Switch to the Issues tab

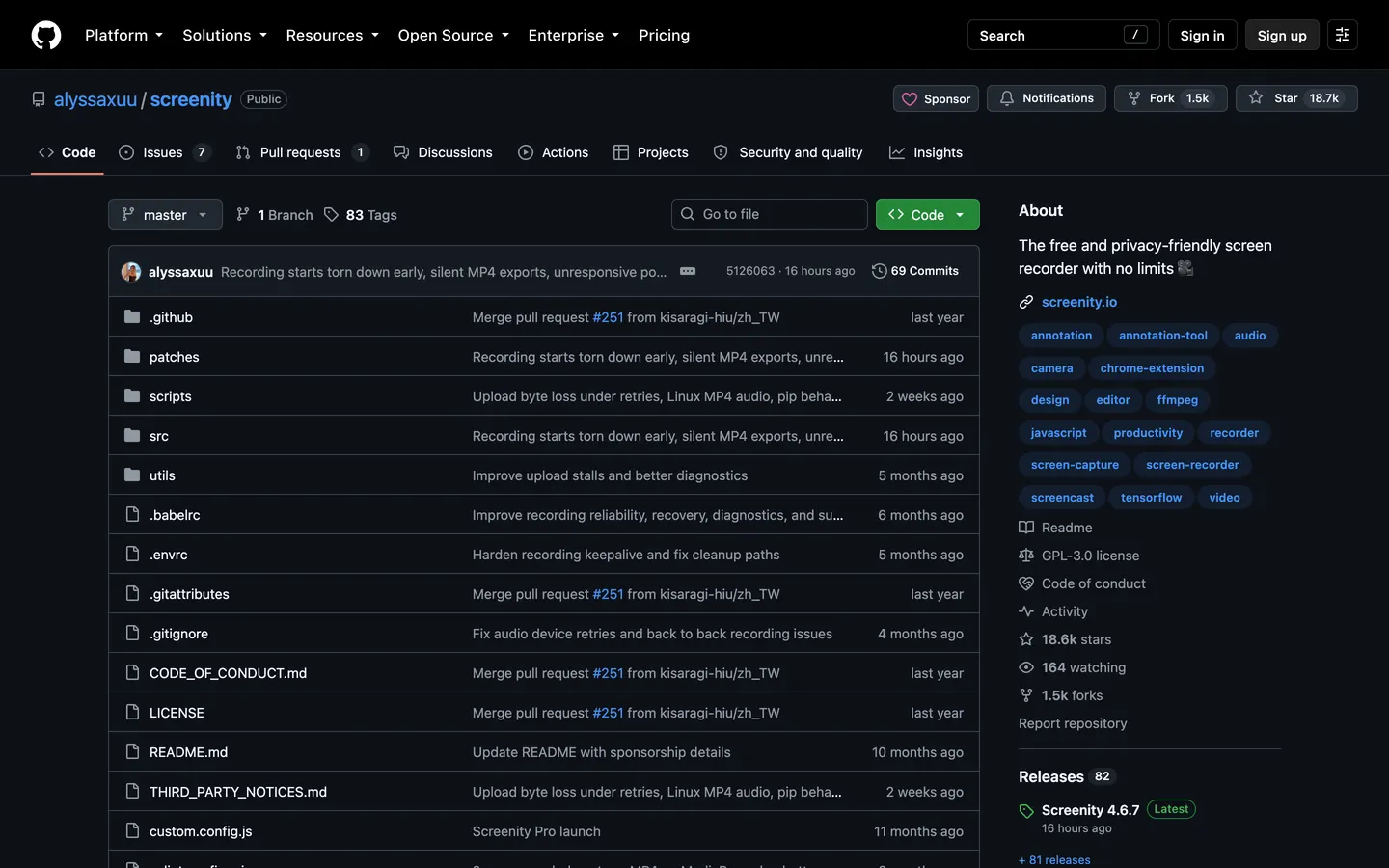coord(164,152)
